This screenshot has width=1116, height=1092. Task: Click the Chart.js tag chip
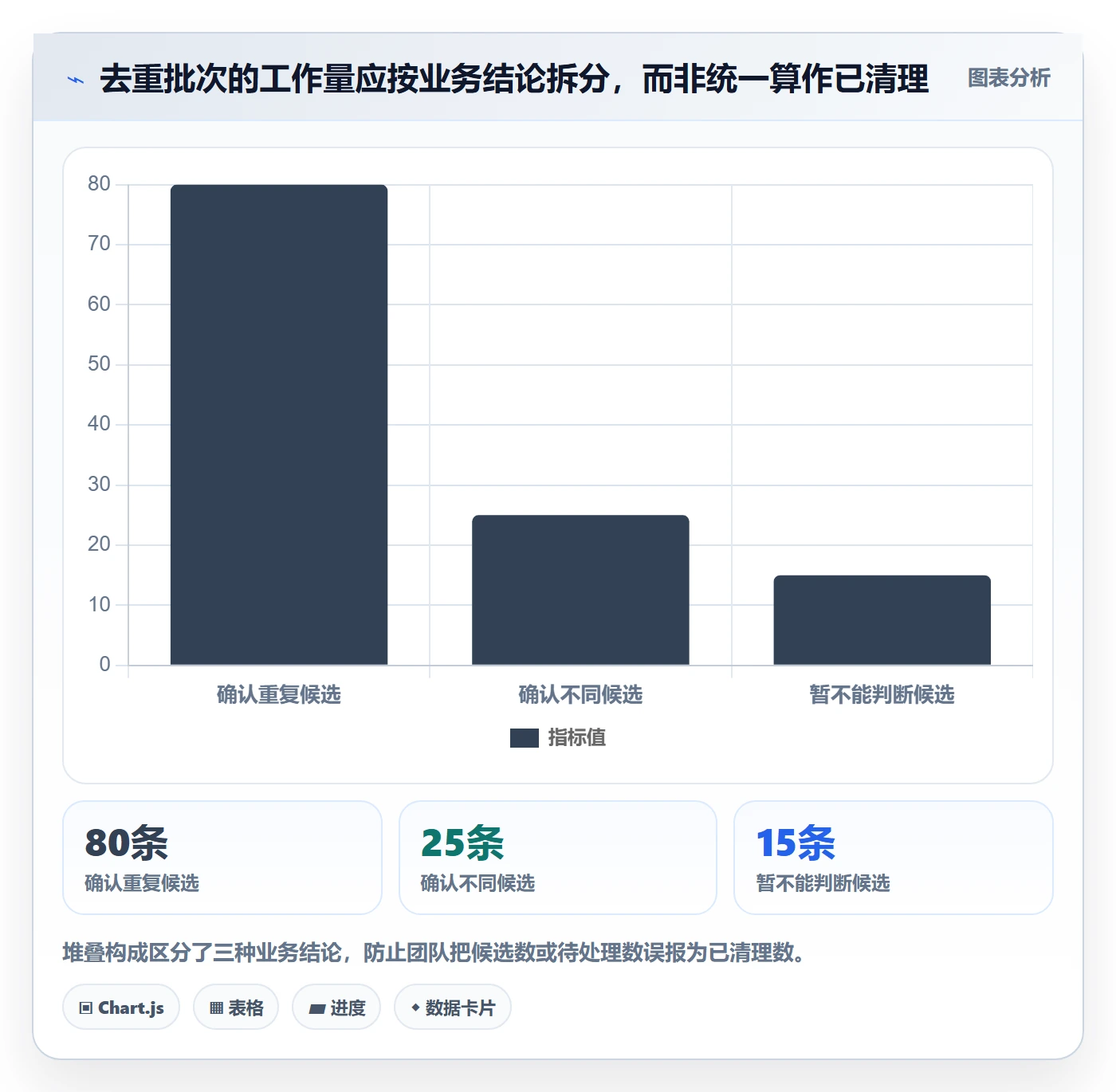[x=121, y=1008]
